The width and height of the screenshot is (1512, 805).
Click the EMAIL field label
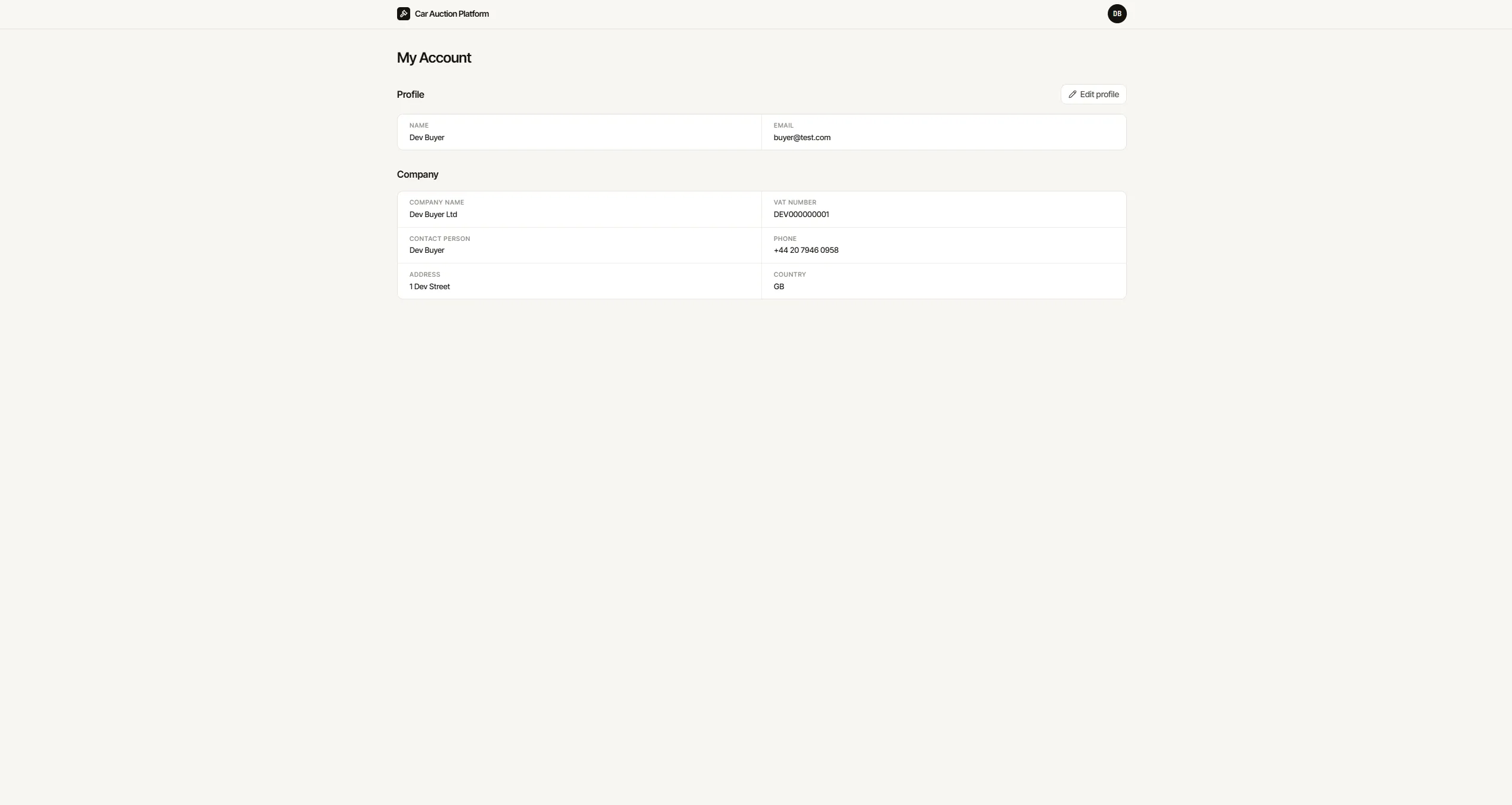783,125
